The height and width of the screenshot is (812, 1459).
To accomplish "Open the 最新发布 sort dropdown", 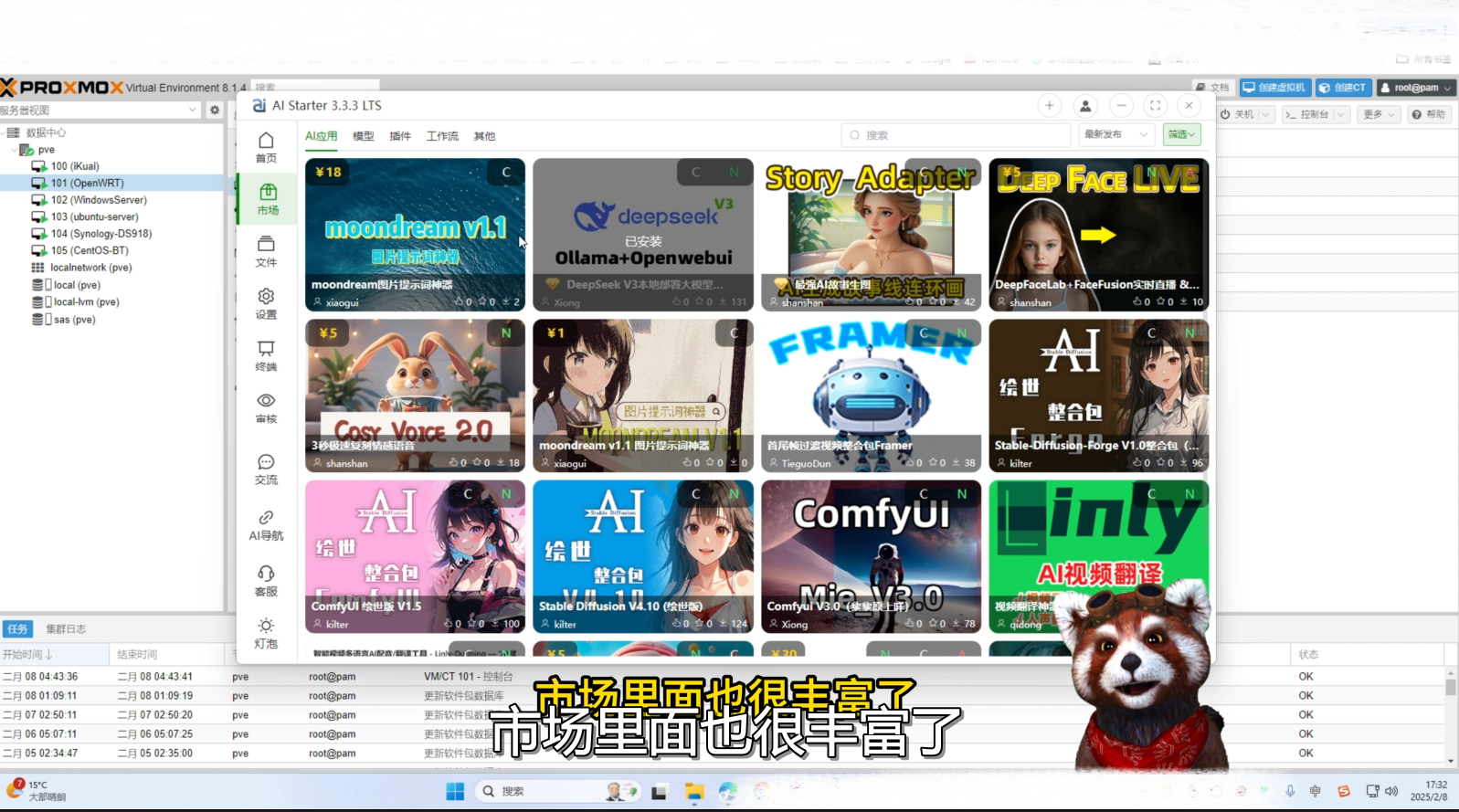I will (x=1116, y=134).
